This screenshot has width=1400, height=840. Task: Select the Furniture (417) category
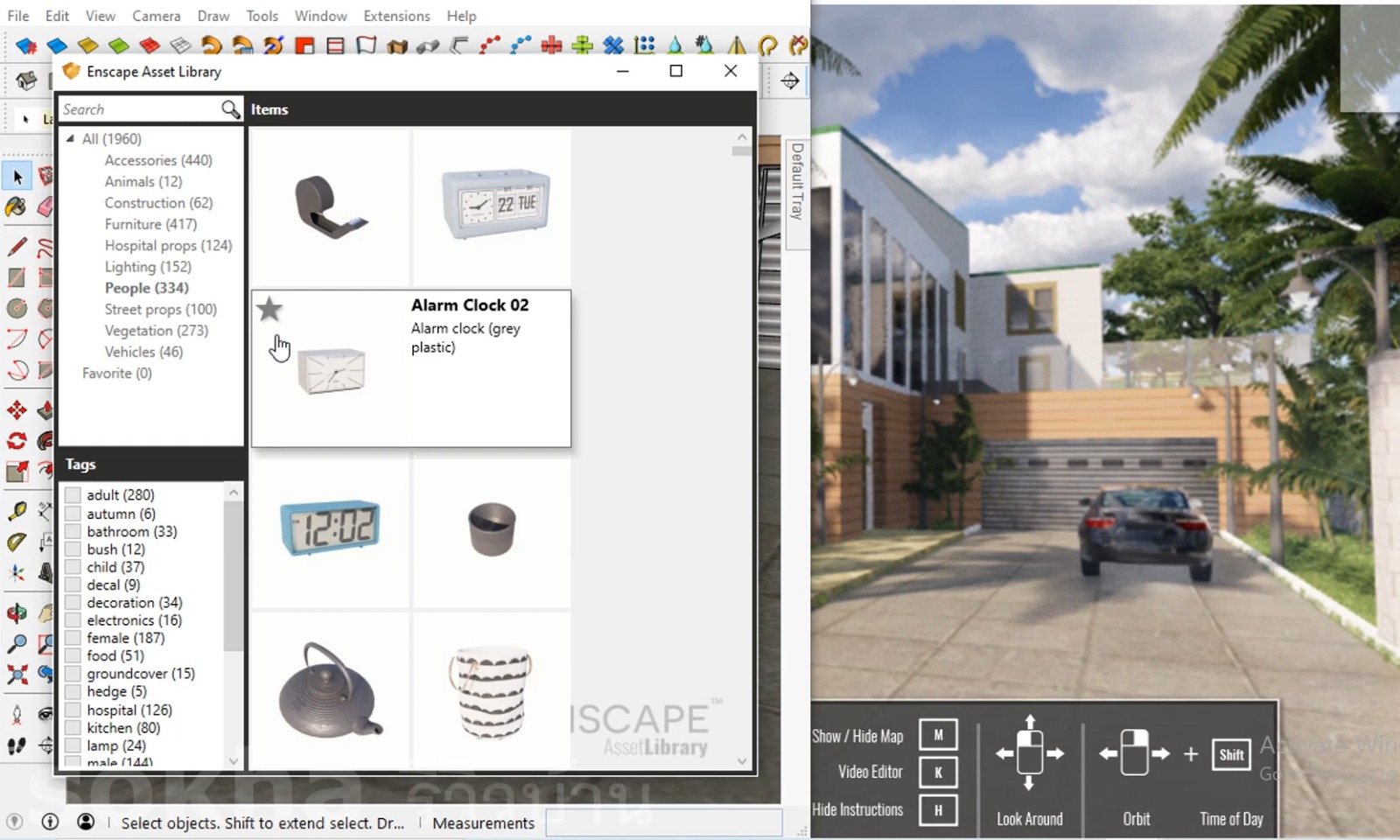point(150,224)
